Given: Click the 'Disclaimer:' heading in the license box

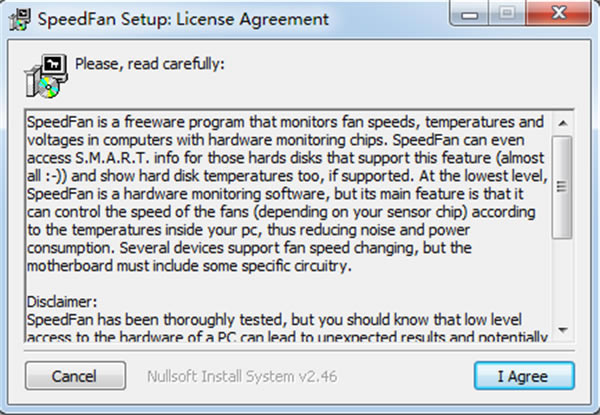Looking at the screenshot, I should [62, 302].
